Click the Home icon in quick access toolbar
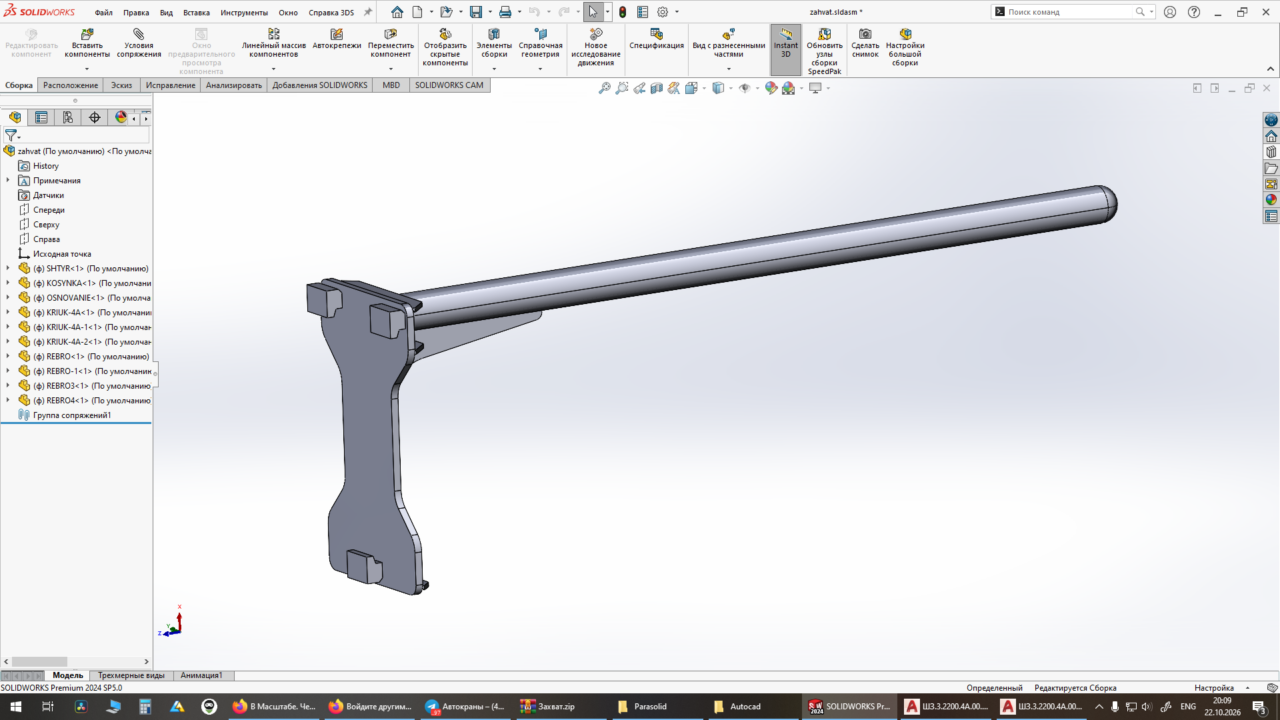The image size is (1280, 720). click(x=397, y=12)
